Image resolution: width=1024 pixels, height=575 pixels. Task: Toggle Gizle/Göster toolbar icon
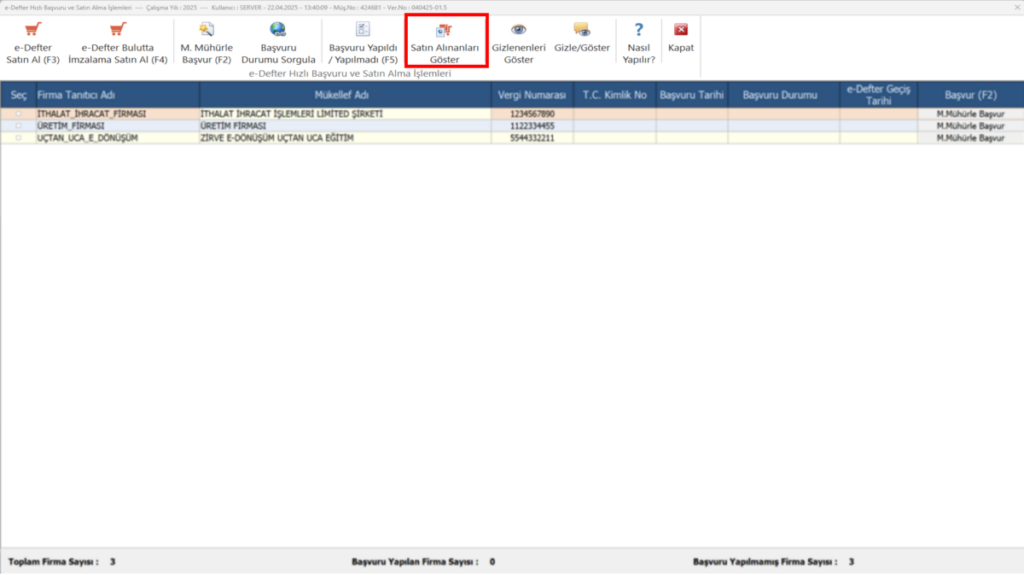click(x=582, y=29)
